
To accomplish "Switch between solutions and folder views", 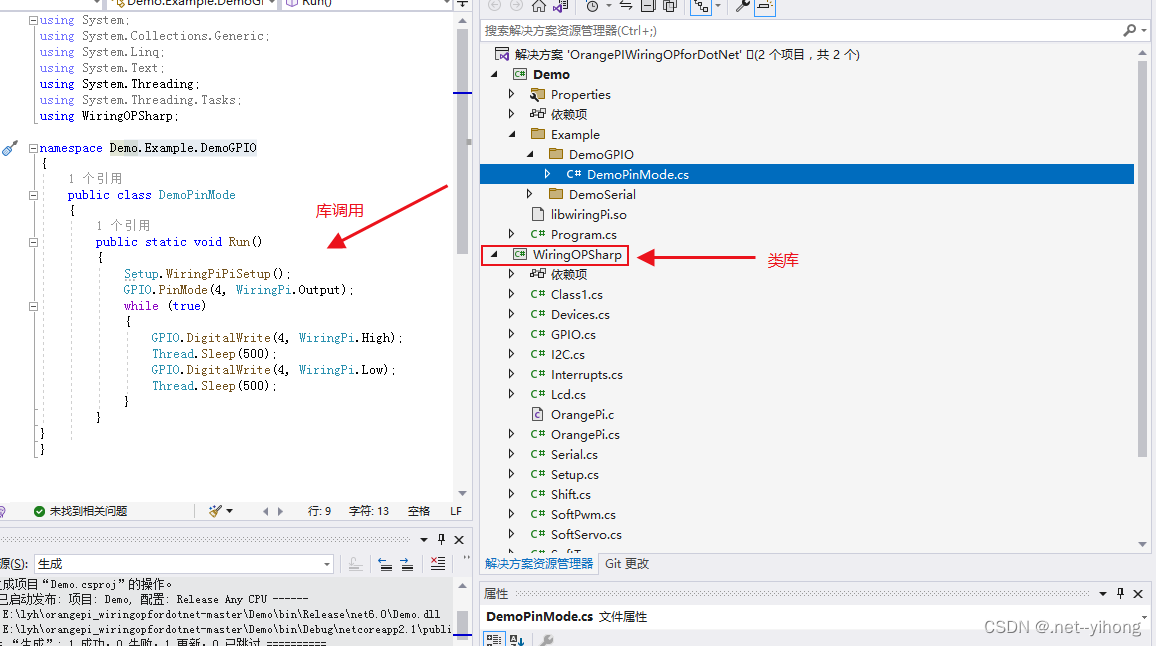I will [x=561, y=6].
